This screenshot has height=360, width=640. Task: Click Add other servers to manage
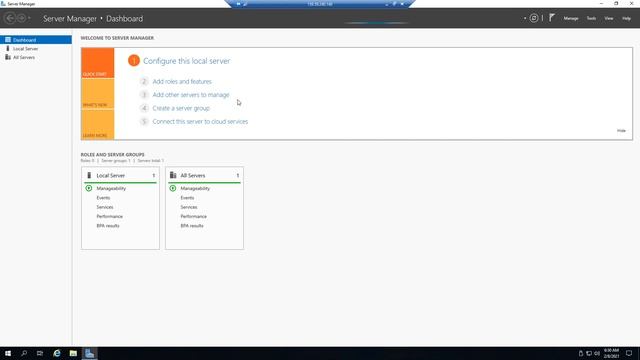pos(191,95)
